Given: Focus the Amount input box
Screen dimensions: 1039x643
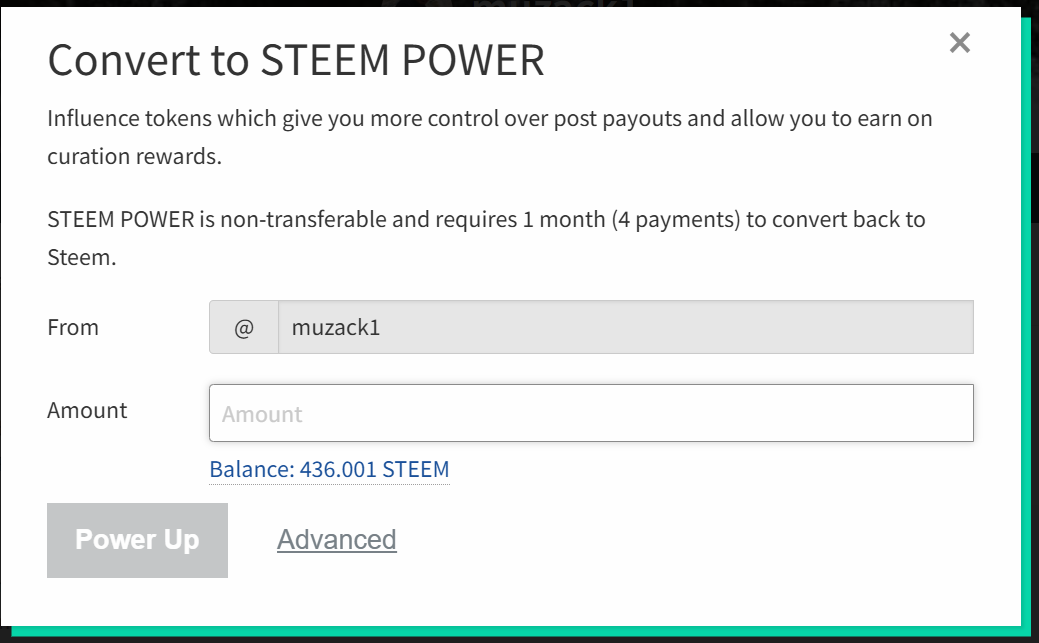Looking at the screenshot, I should click(x=590, y=413).
